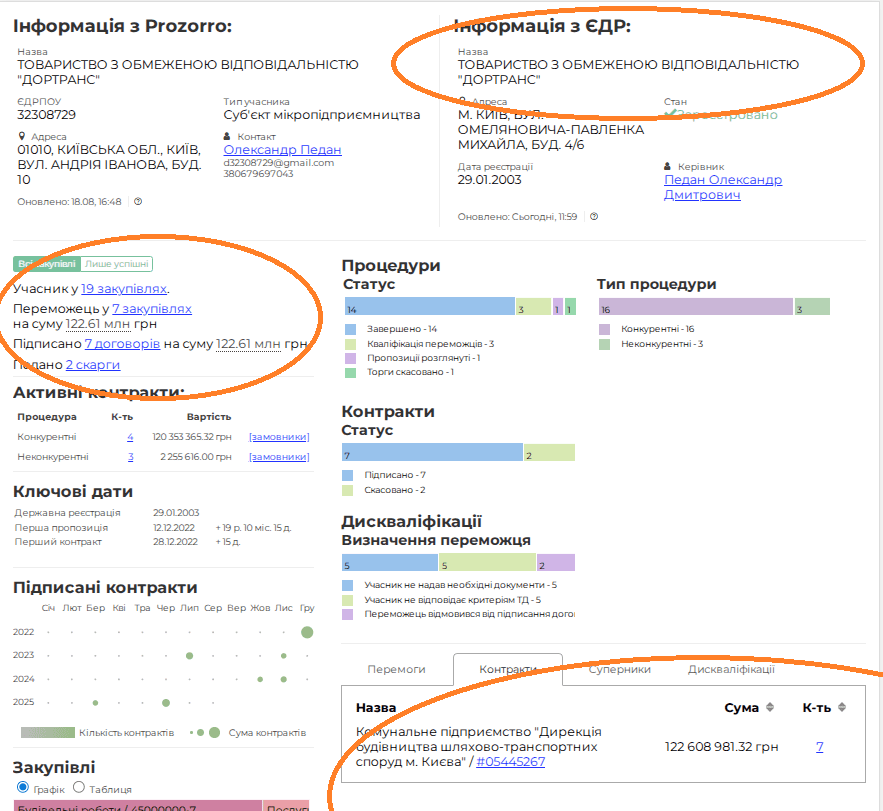
Task: Open the Суперники tab
Action: 619,669
